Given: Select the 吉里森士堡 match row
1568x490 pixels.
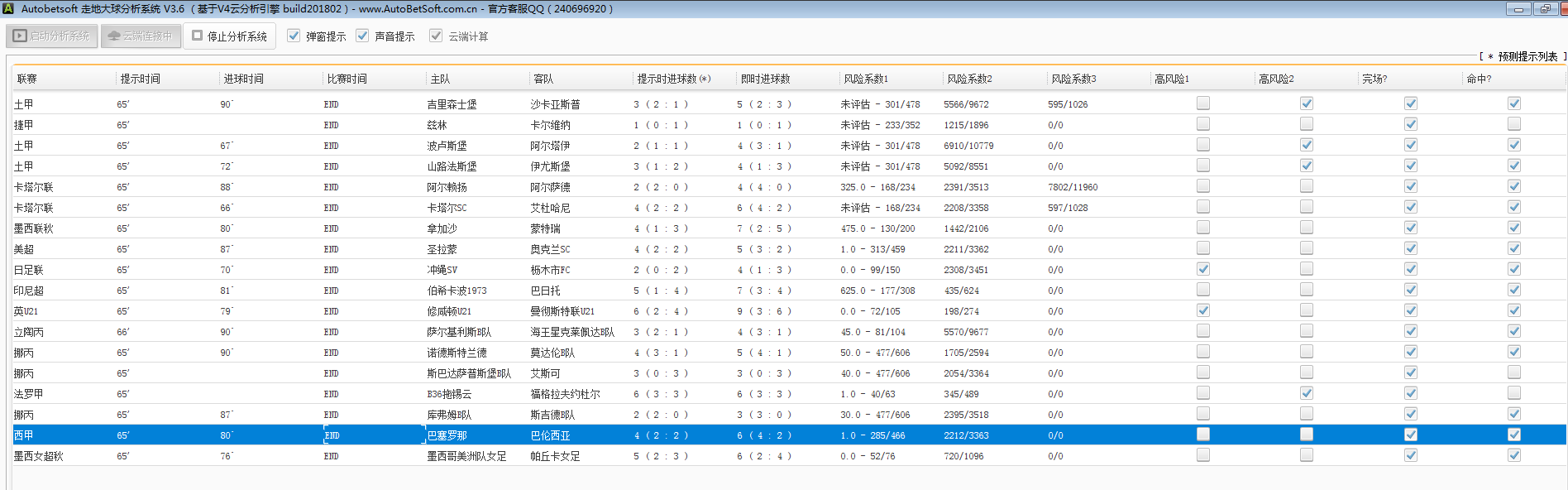Looking at the screenshot, I should tap(452, 104).
